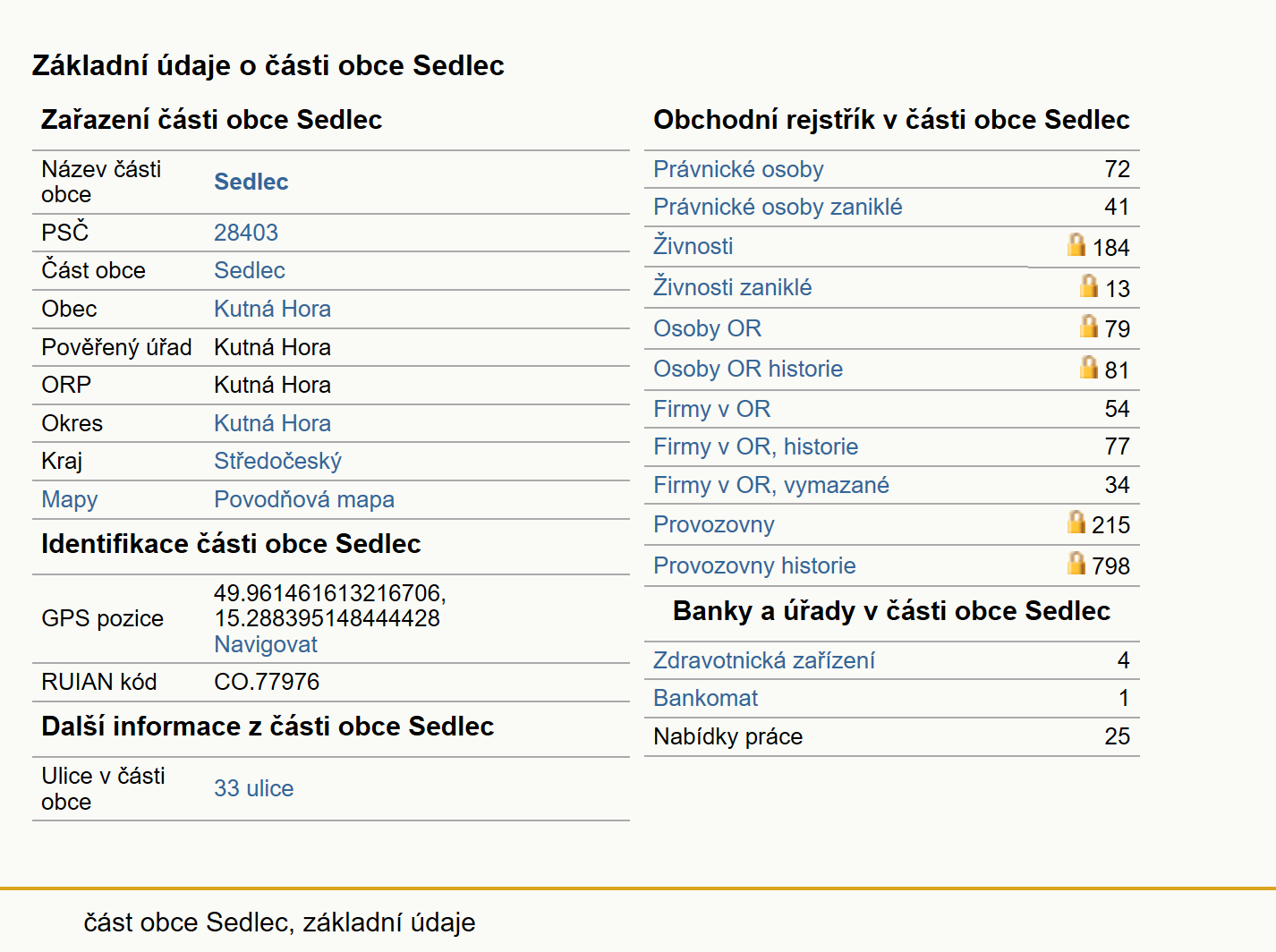Click the lock icon next to Živnosti zaniklé
Viewport: 1276px width, 952px height.
[1089, 285]
